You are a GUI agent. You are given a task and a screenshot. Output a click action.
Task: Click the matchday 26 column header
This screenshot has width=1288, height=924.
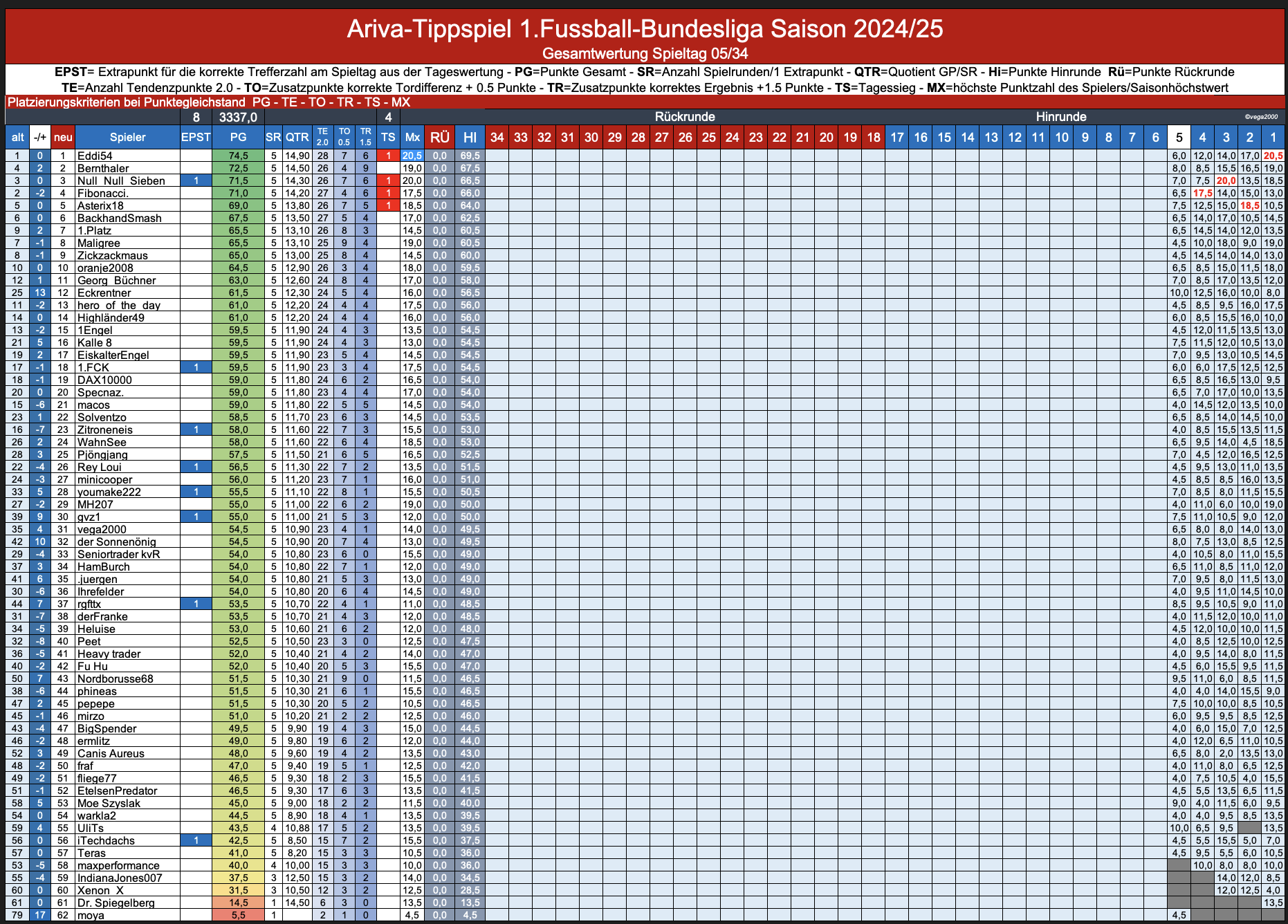pyautogui.click(x=686, y=137)
